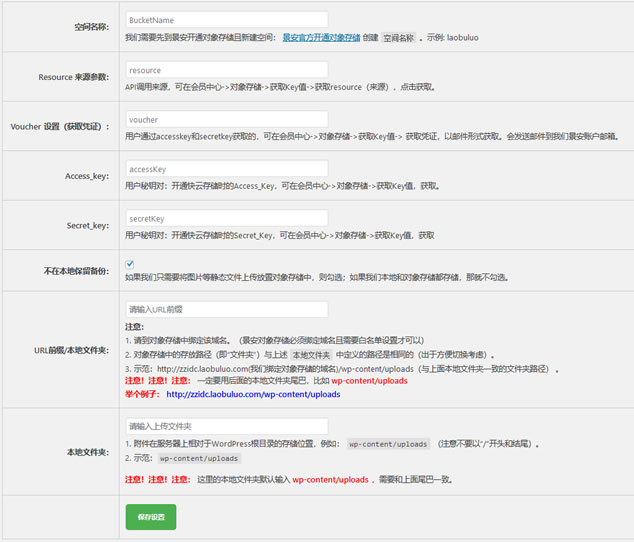634x542 pixels.
Task: Focus the 请输入上传文件夹 input field
Action: point(226,426)
